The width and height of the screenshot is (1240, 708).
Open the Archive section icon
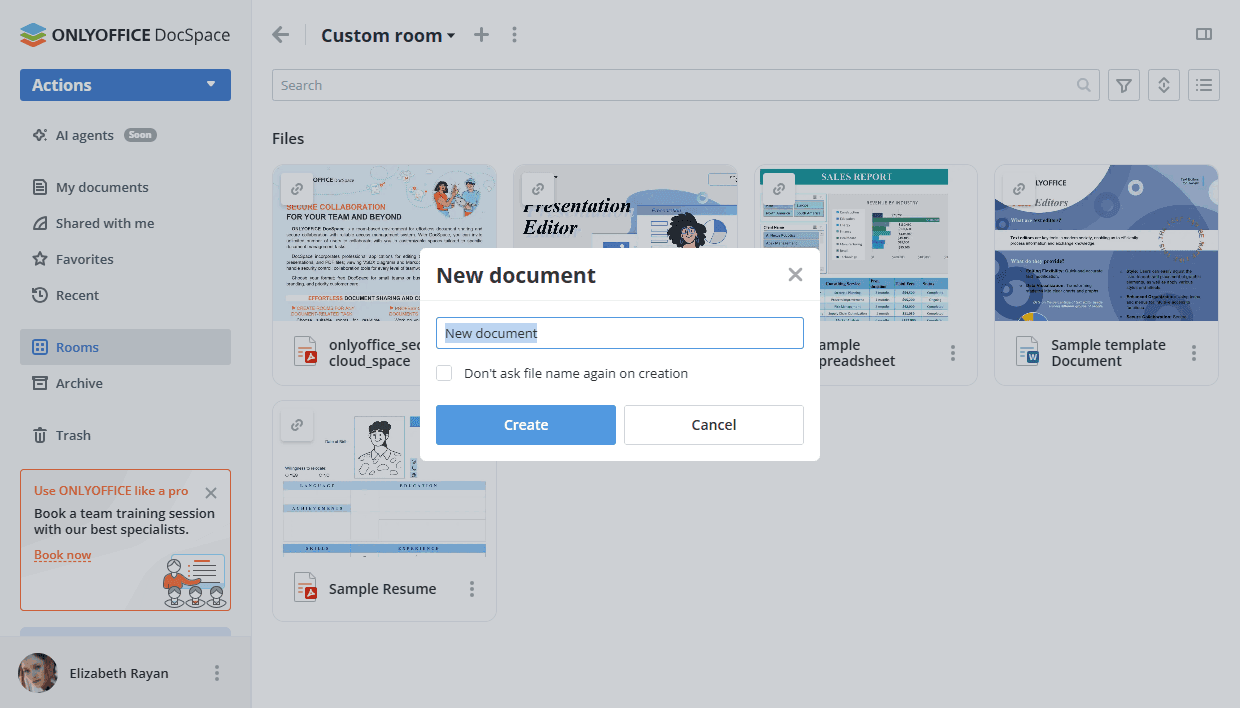41,383
